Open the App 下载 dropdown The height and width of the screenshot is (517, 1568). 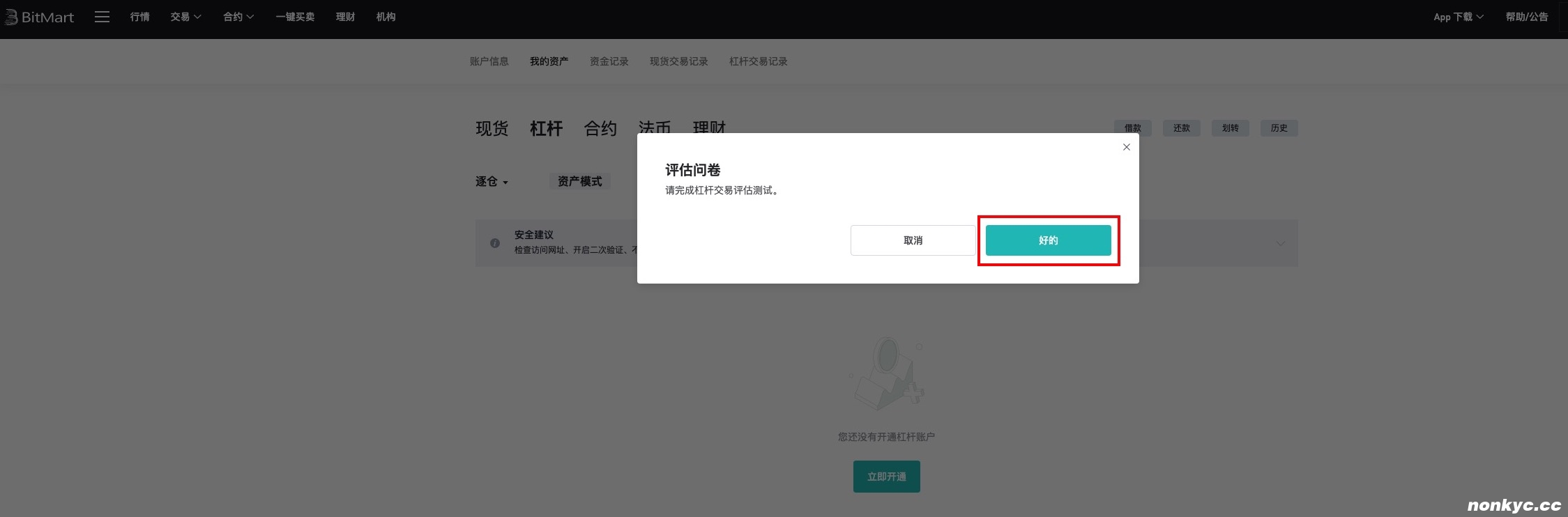[1458, 17]
